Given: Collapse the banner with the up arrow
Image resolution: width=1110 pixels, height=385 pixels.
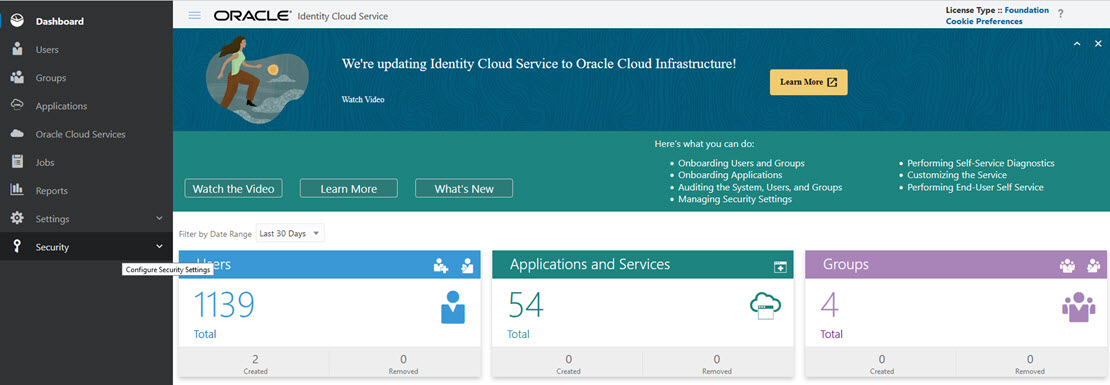Looking at the screenshot, I should click(1077, 44).
